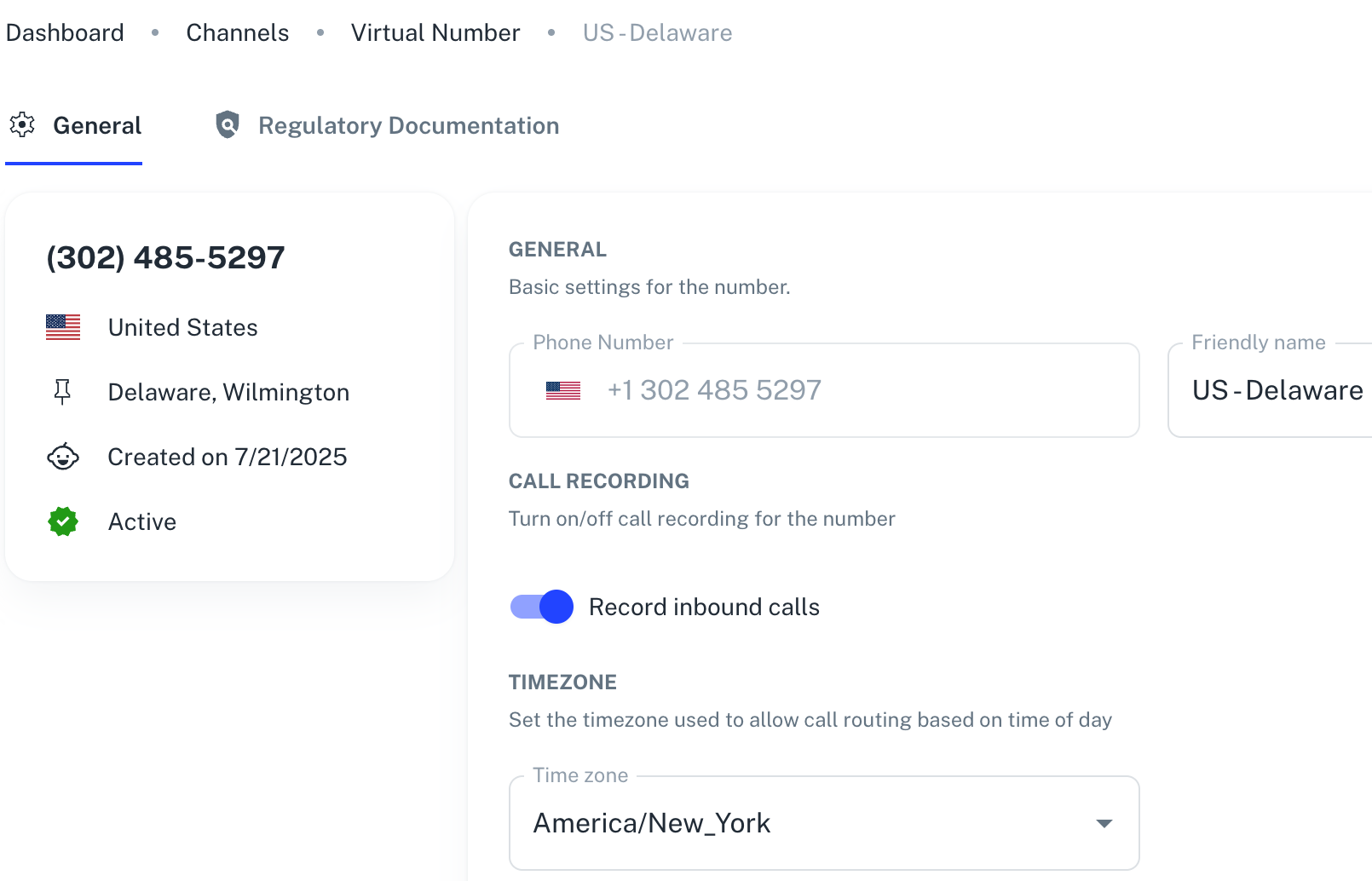Screen dimensions: 1372x881
Task: Open the Regulatory Documentation tab
Action: (387, 126)
